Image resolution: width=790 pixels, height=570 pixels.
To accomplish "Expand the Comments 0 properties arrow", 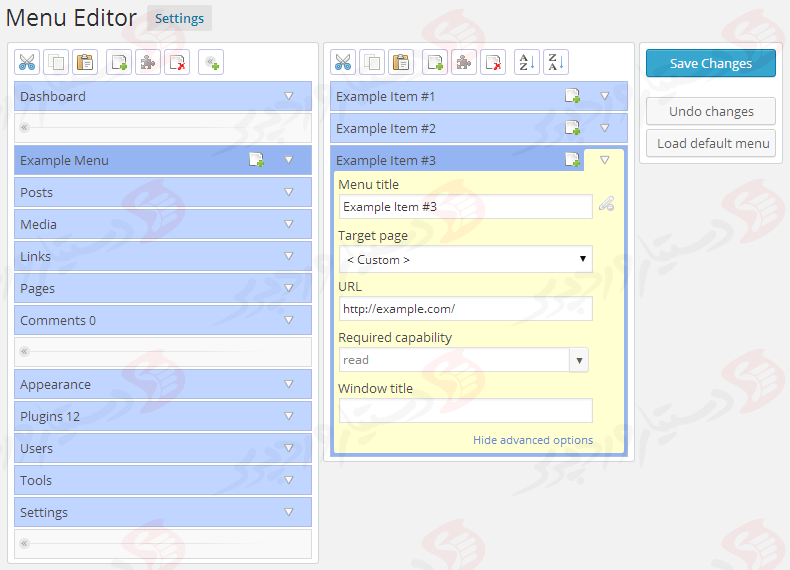I will coord(289,320).
